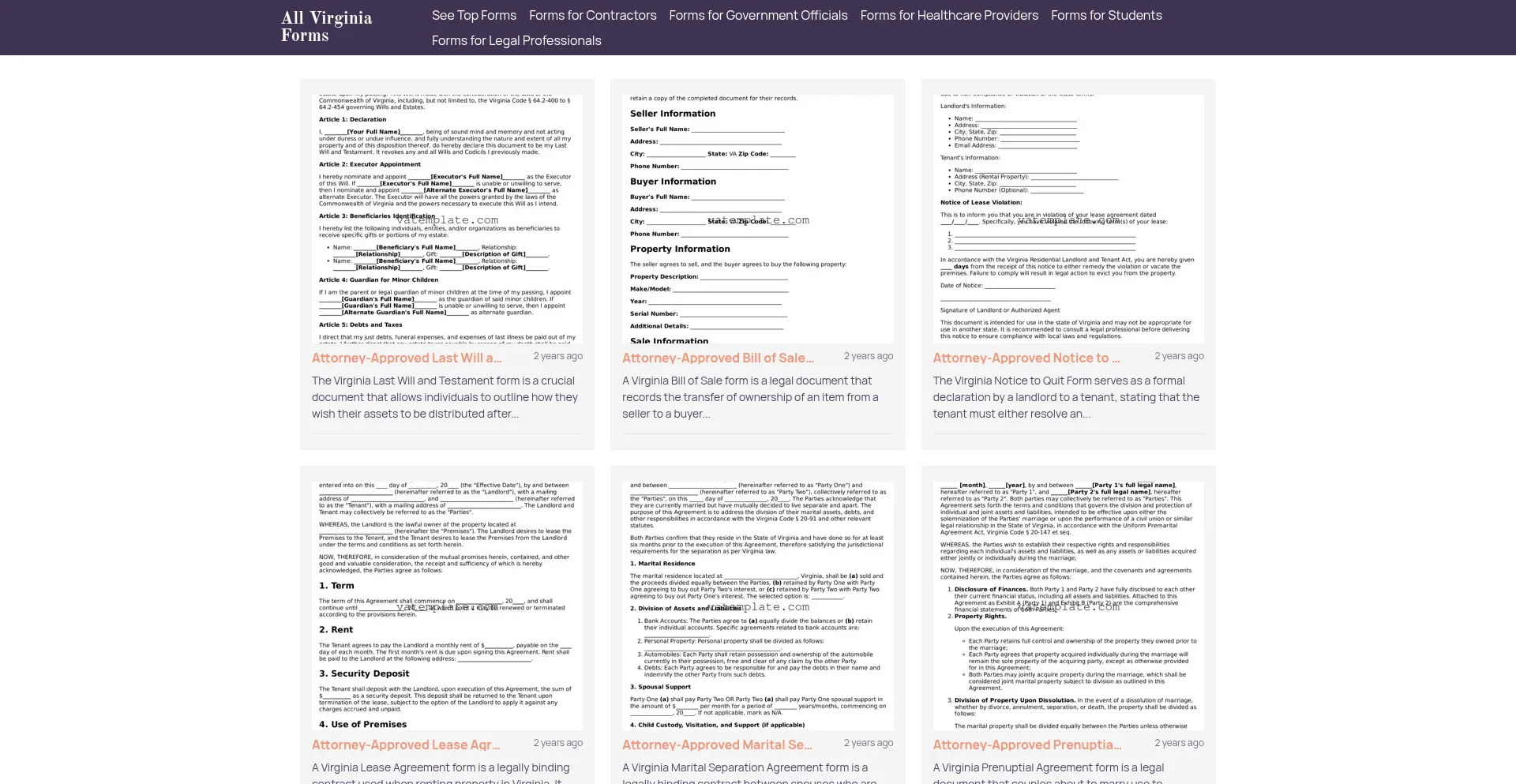Click Attorney-Approved Bill of Sale title
This screenshot has width=1516, height=784.
click(x=719, y=358)
